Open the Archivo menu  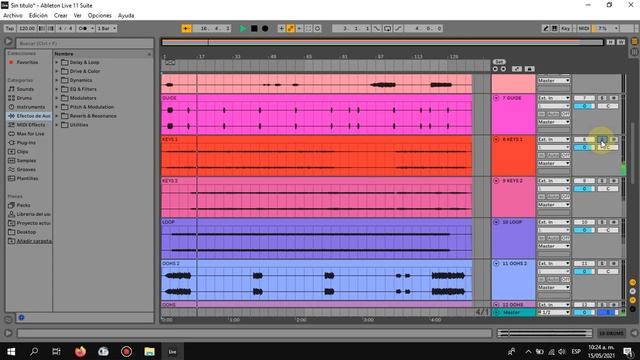click(x=13, y=16)
